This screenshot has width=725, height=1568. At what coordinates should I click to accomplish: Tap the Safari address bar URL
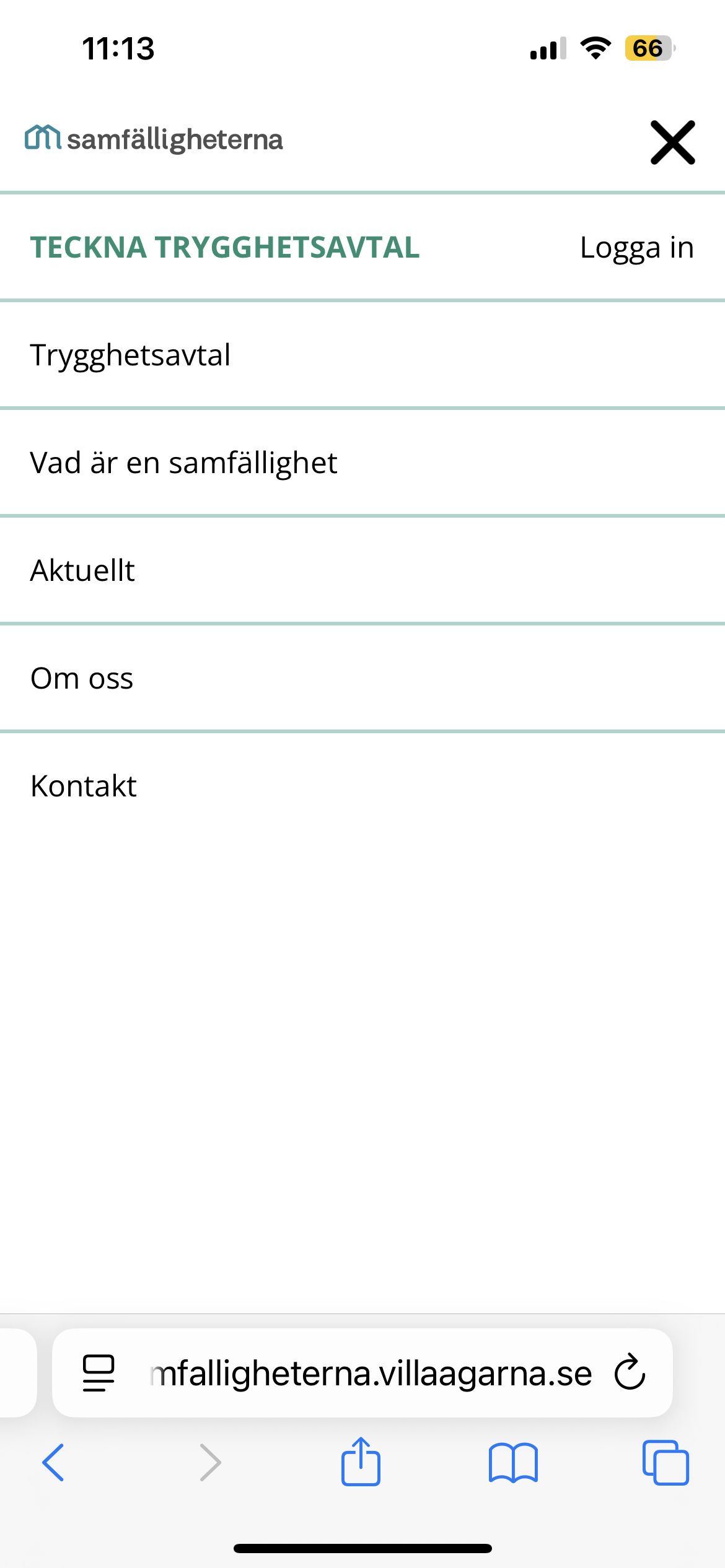point(371,1373)
